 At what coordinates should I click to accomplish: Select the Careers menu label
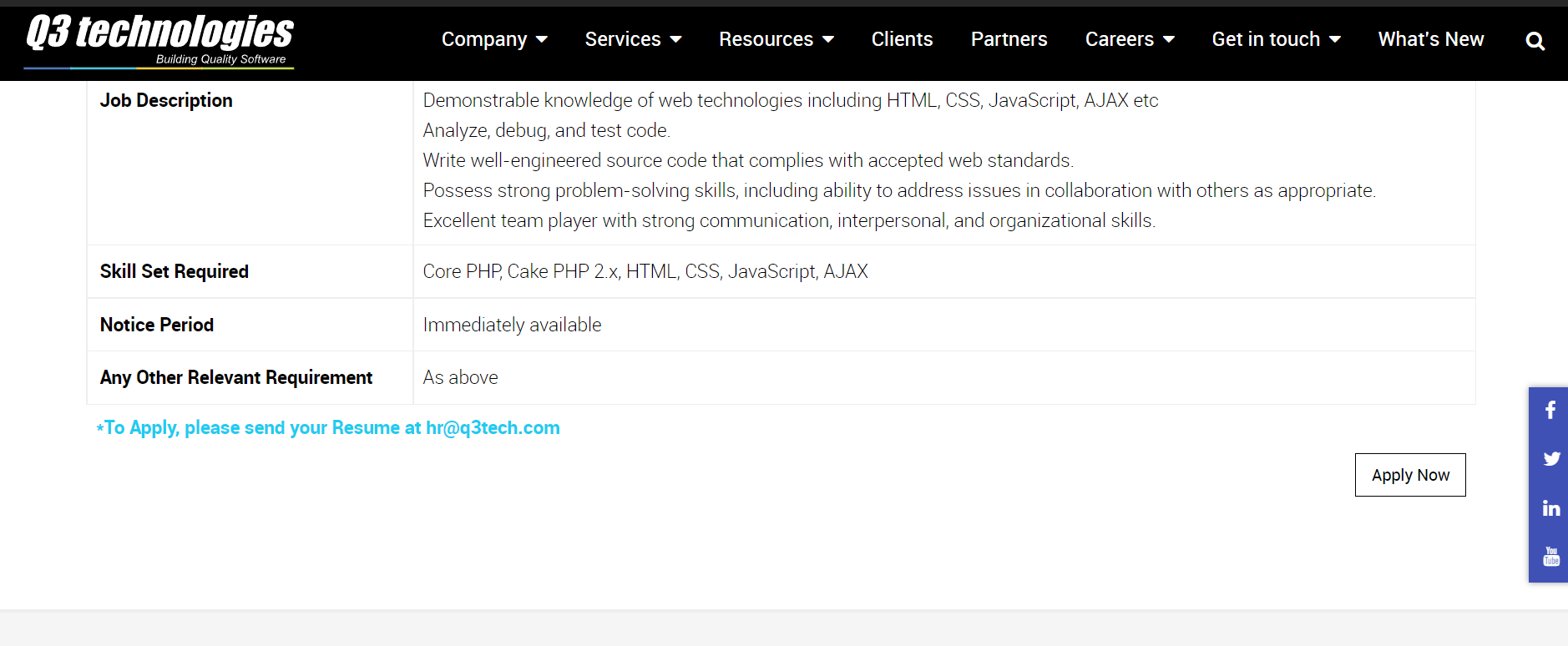coord(1120,39)
